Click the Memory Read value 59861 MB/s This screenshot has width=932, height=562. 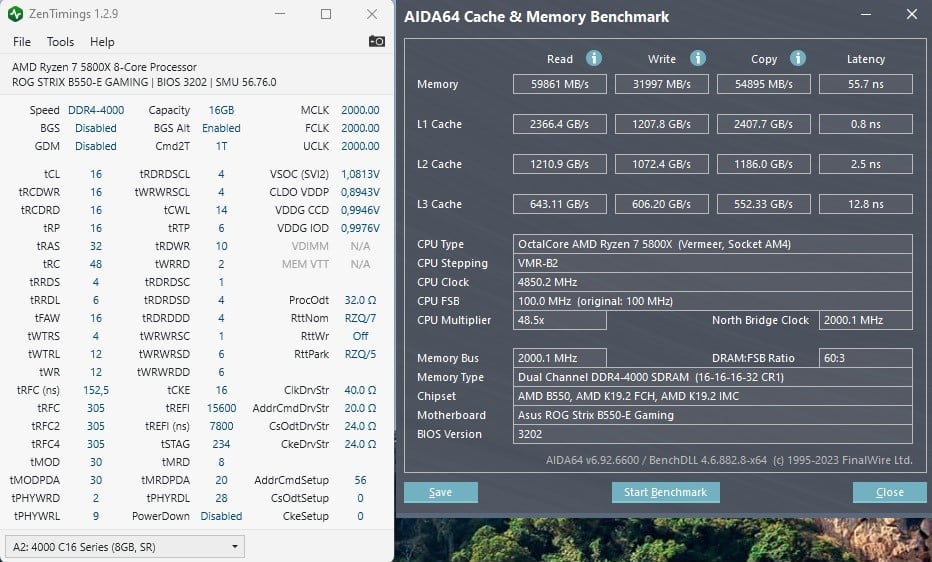pyautogui.click(x=560, y=84)
